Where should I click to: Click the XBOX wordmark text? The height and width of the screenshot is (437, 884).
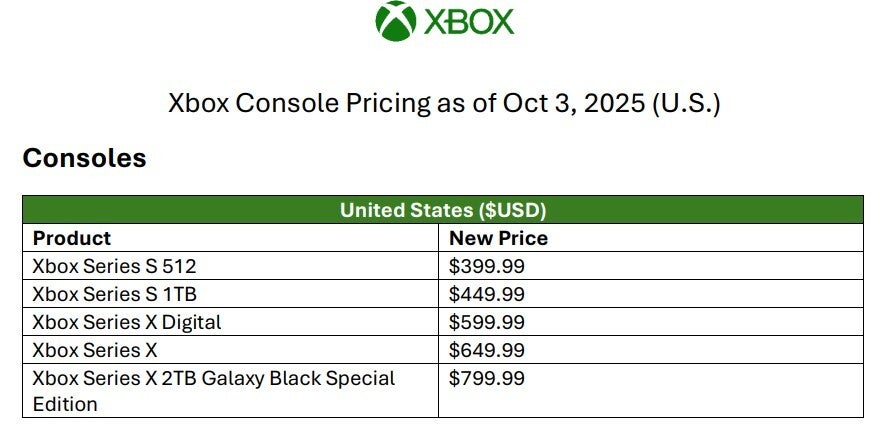coord(469,22)
